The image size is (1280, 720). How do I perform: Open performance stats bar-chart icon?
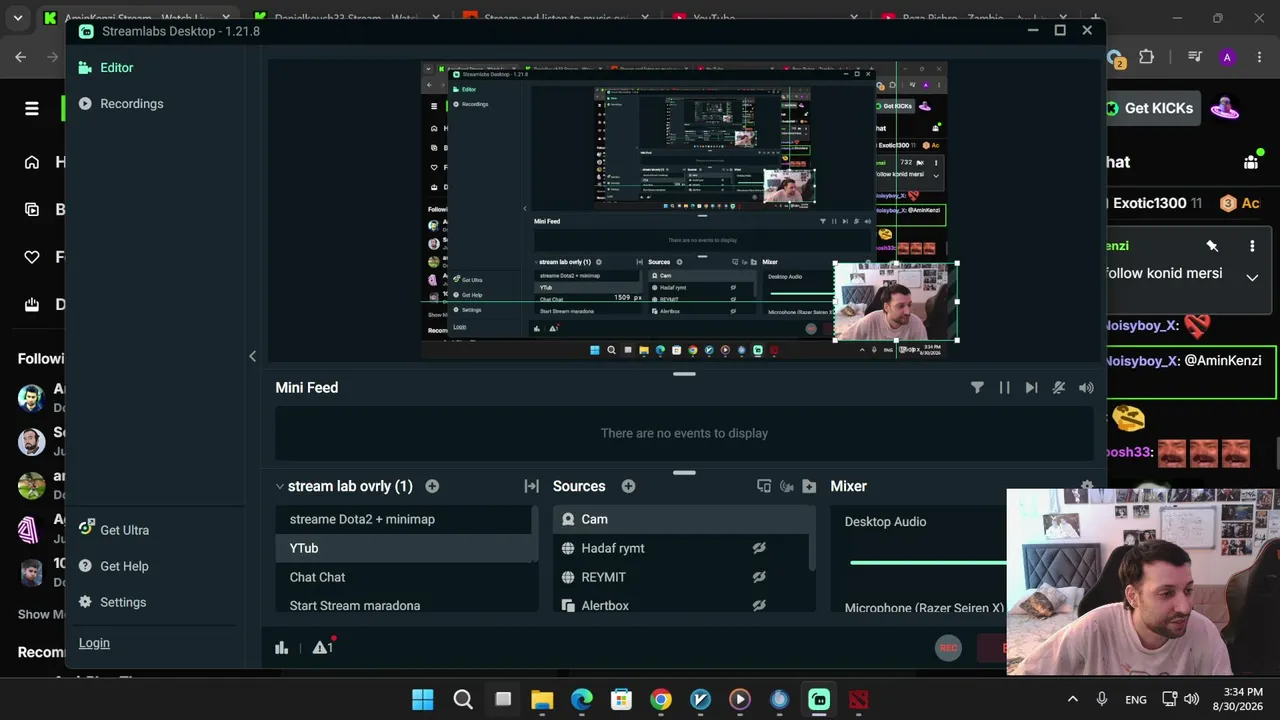click(282, 648)
